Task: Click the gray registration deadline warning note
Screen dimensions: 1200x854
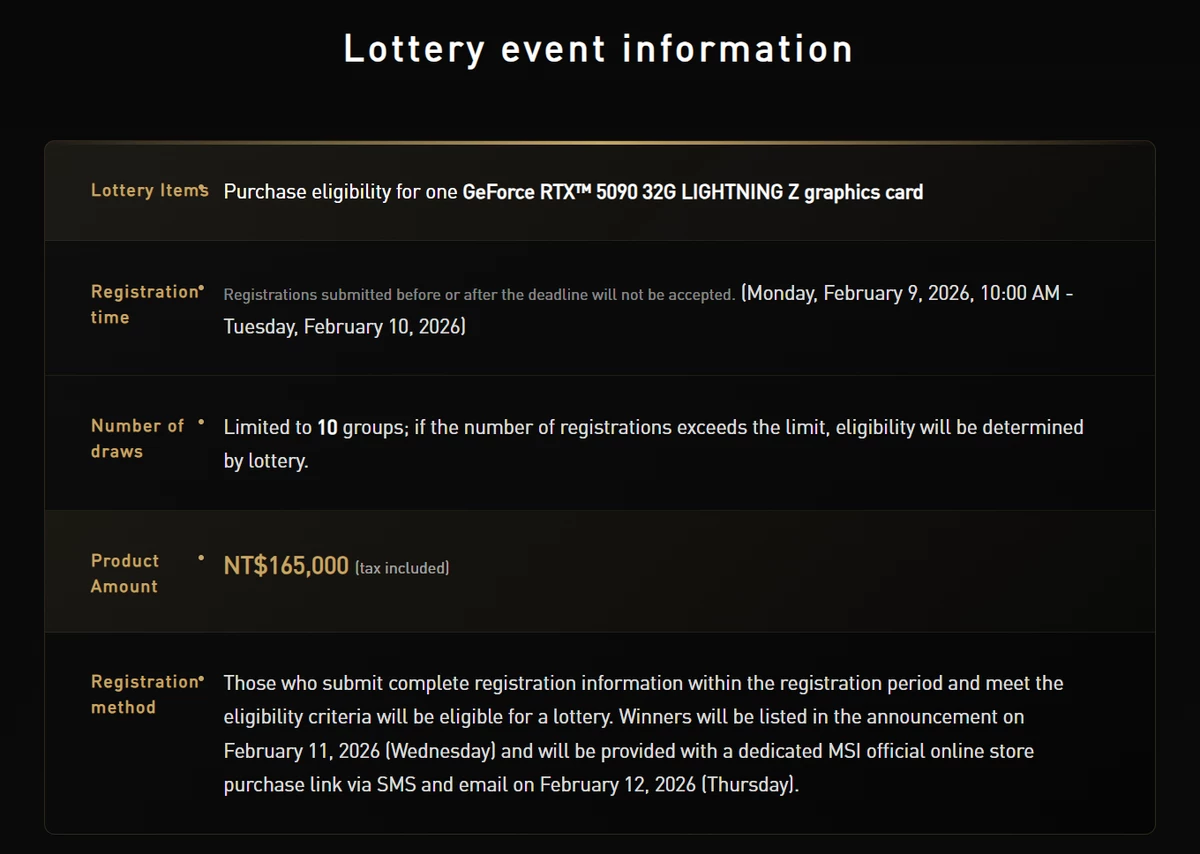Action: (x=479, y=295)
